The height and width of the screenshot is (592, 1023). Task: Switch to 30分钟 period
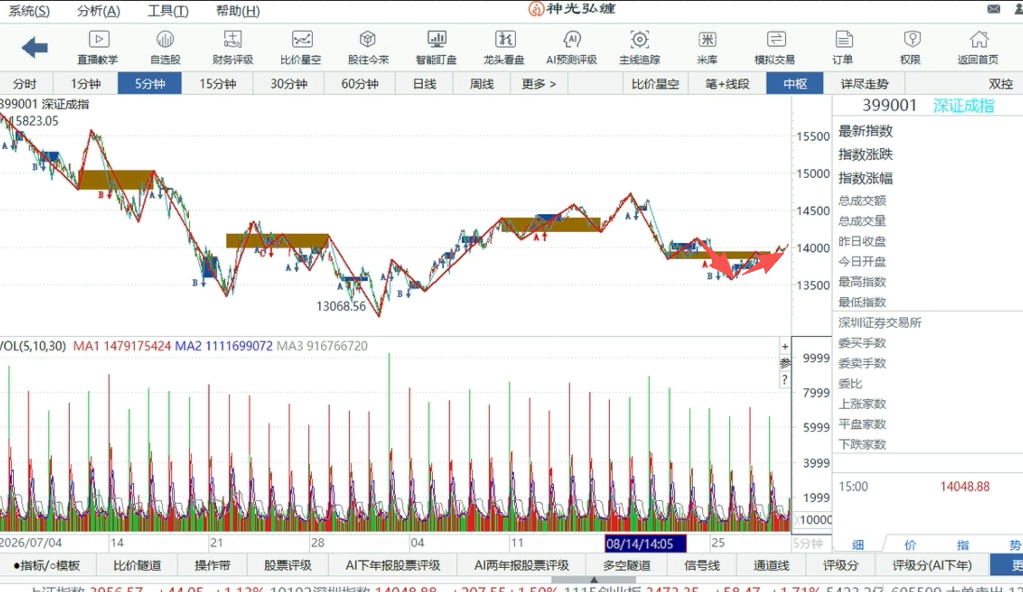[288, 84]
